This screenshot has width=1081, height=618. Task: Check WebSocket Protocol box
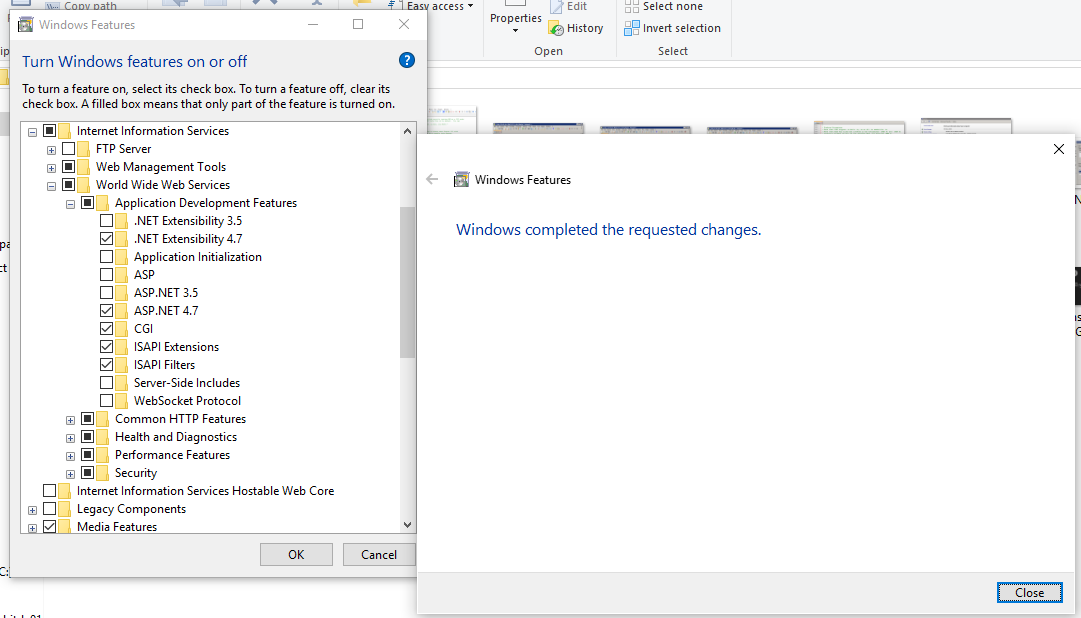(106, 401)
